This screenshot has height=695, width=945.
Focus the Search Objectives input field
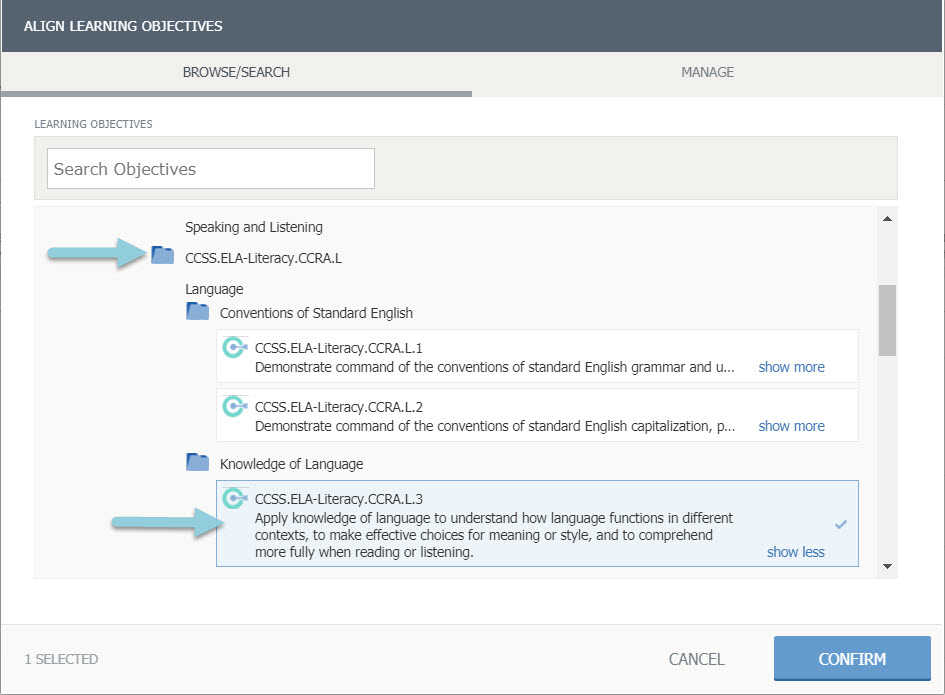211,169
